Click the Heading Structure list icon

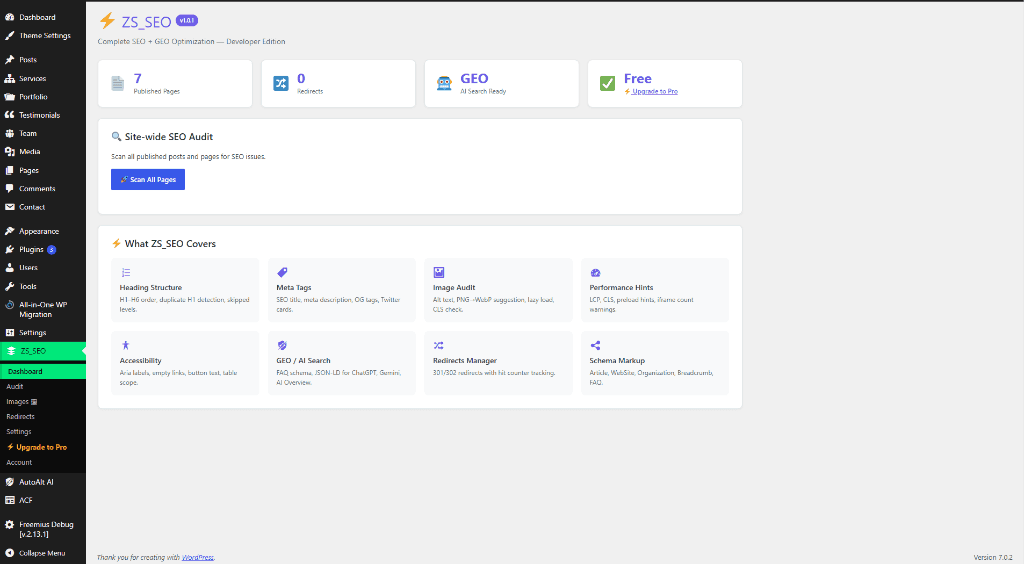125,273
